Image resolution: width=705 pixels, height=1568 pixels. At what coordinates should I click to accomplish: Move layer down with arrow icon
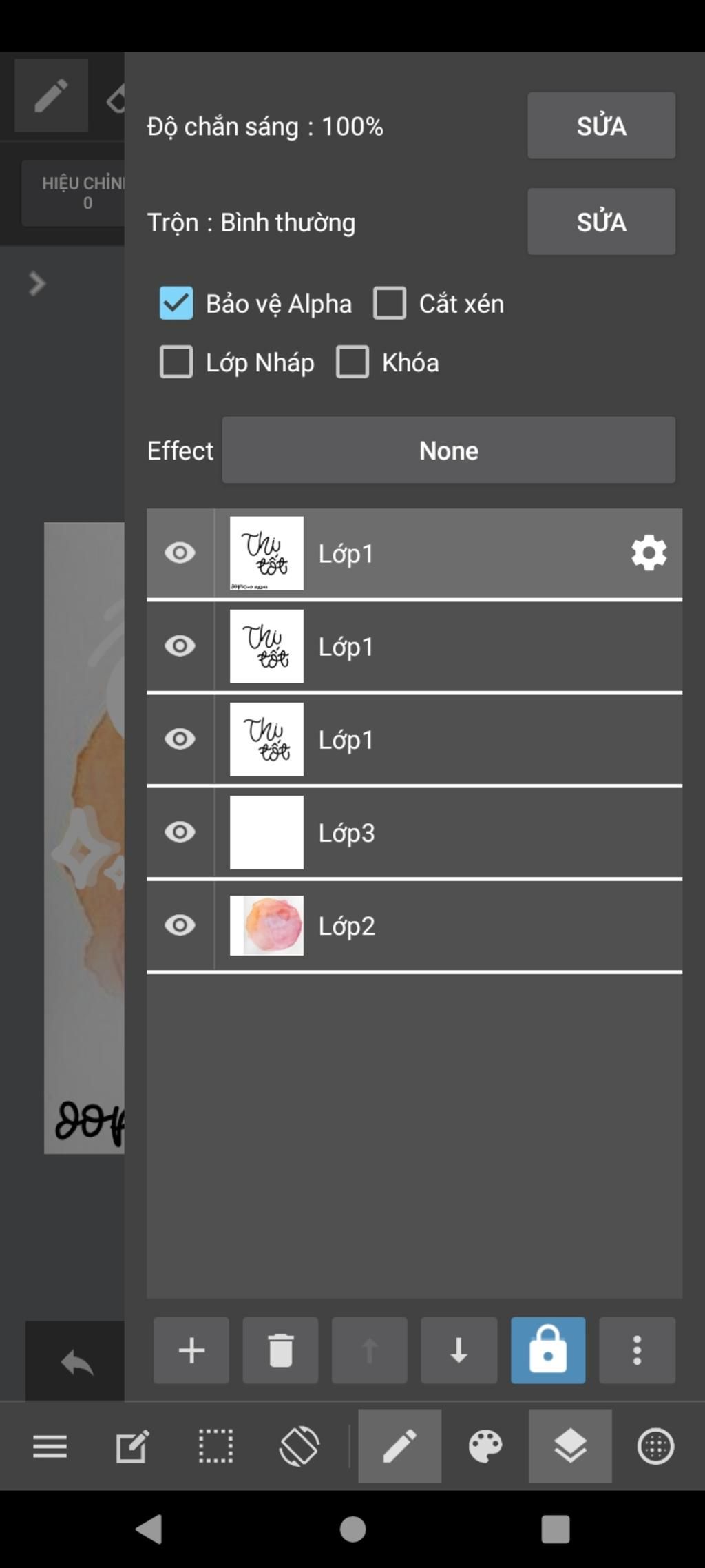point(459,1350)
